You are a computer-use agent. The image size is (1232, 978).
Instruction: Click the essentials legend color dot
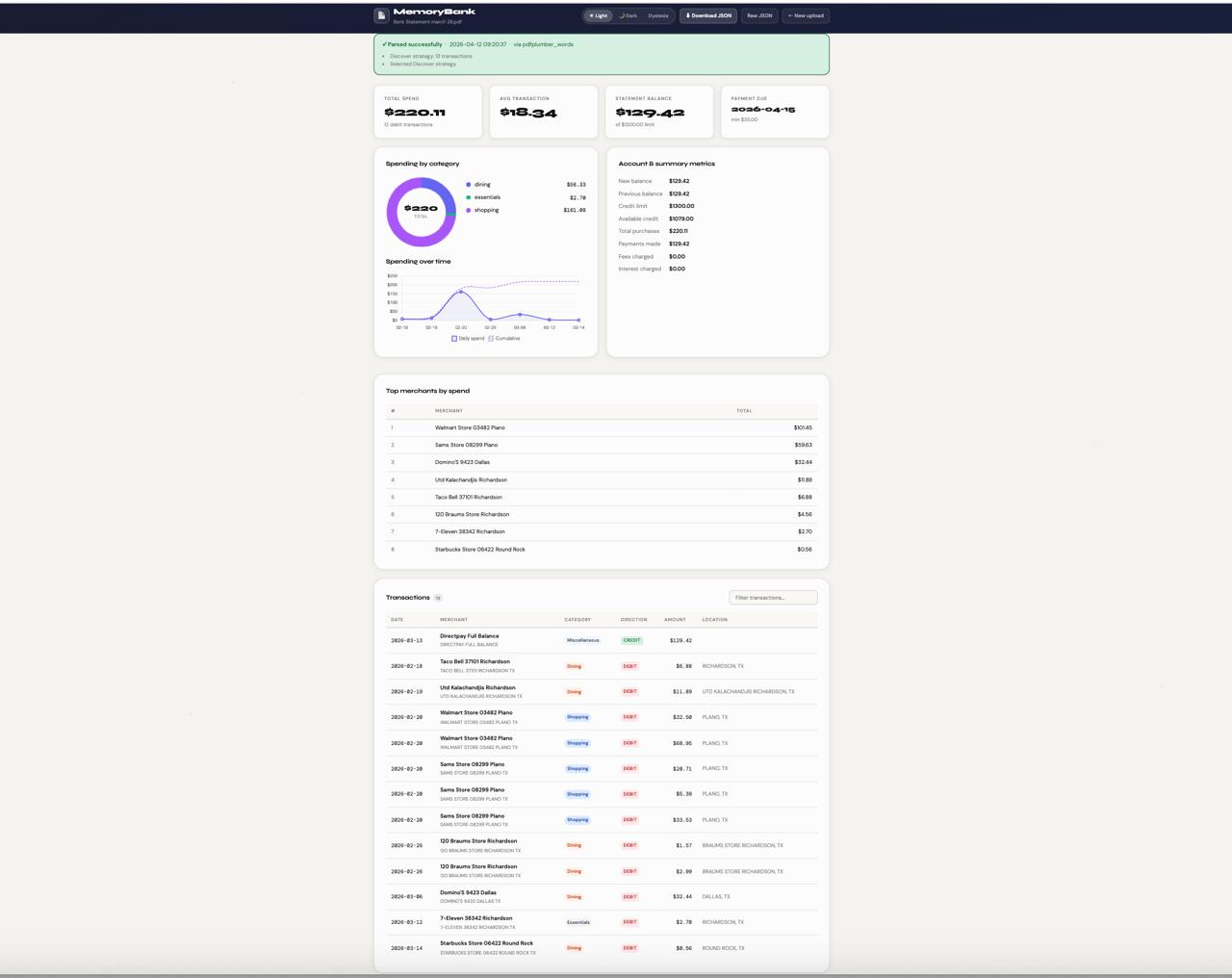[469, 197]
